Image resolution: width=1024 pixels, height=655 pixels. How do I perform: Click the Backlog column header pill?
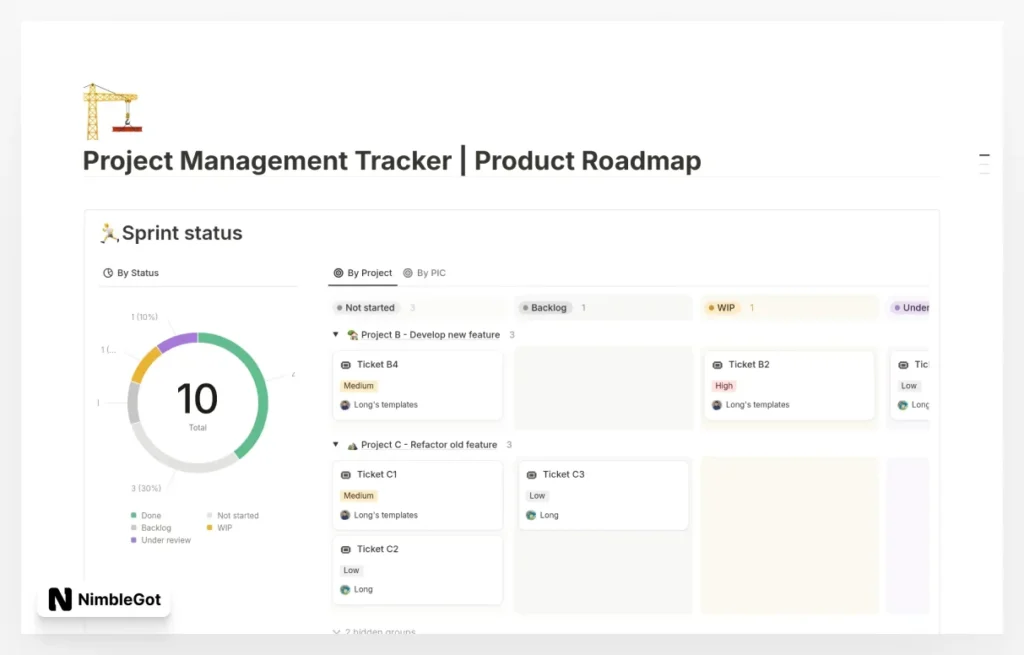coord(545,307)
